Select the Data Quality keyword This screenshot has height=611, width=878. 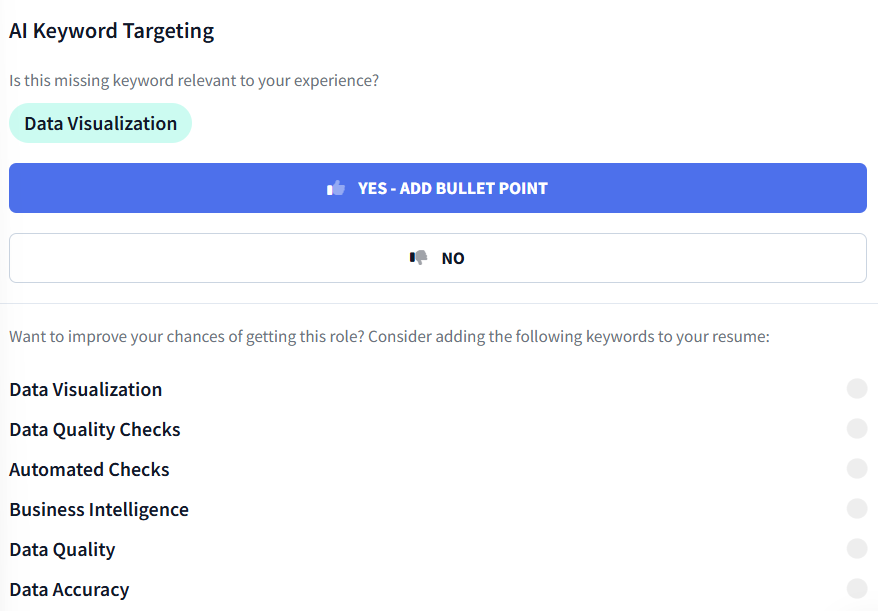[62, 549]
